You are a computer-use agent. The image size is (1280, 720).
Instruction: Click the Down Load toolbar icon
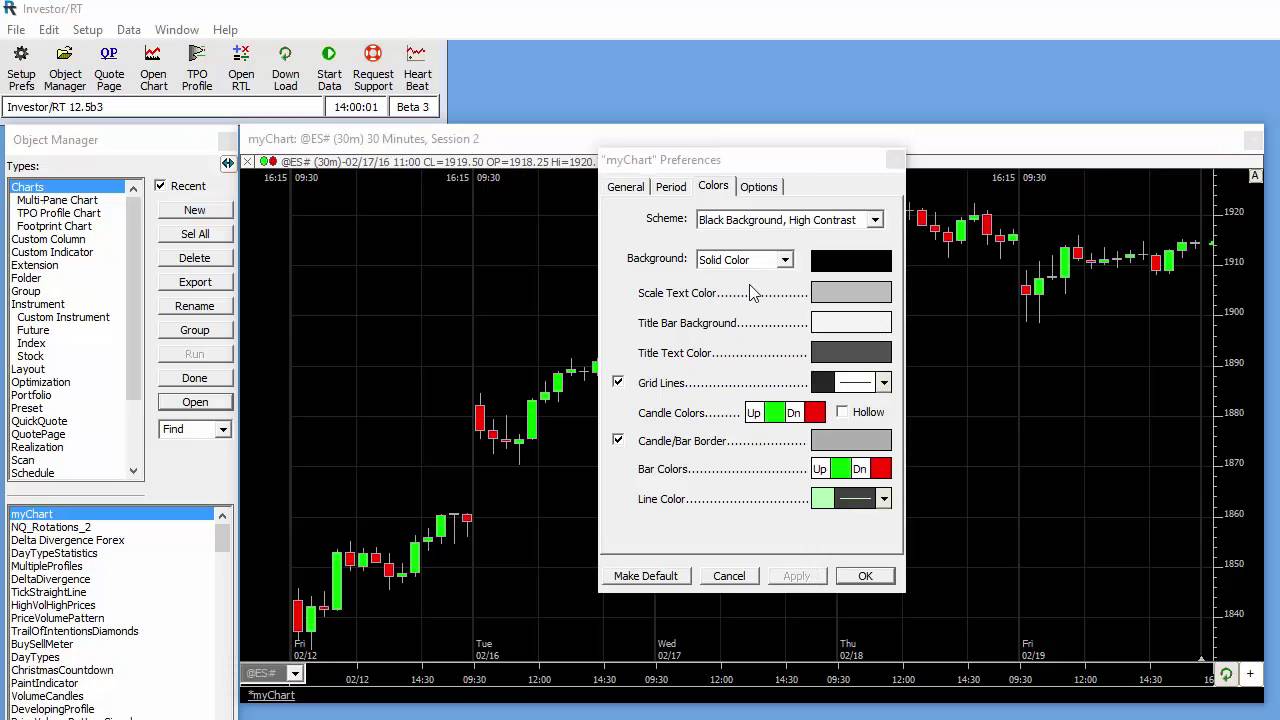(x=285, y=68)
